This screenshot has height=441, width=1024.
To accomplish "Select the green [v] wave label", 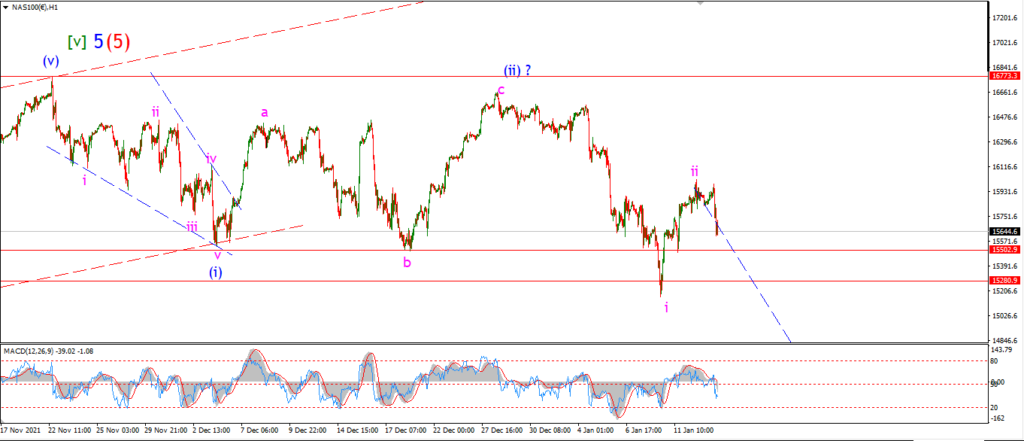I will pyautogui.click(x=77, y=42).
